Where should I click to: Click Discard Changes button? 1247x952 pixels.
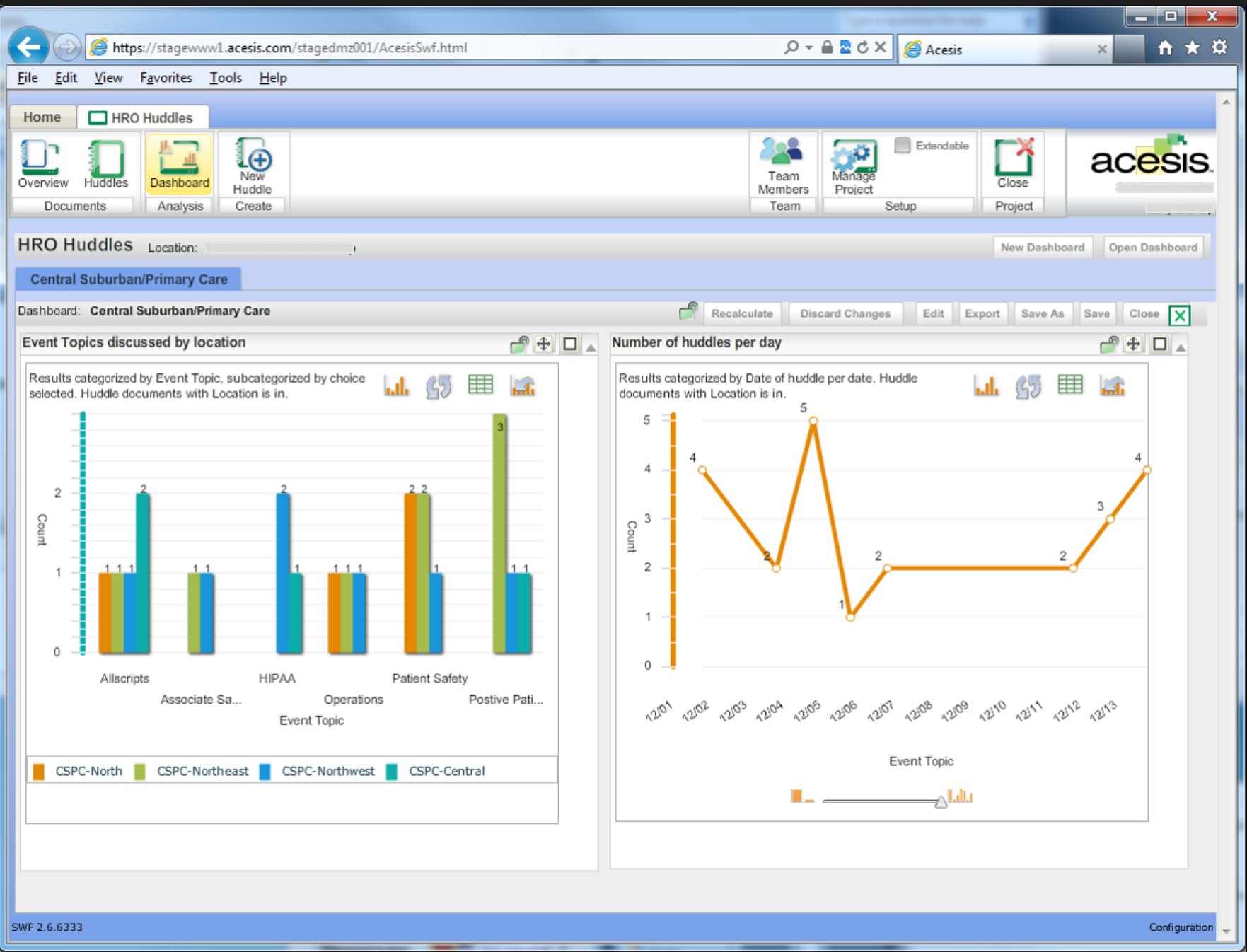pyautogui.click(x=845, y=313)
